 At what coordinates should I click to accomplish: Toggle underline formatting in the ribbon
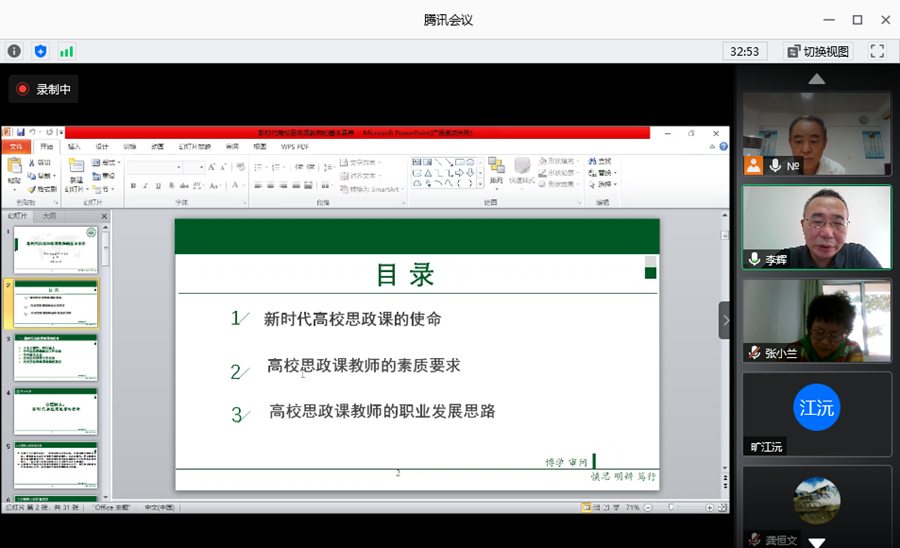(160, 185)
